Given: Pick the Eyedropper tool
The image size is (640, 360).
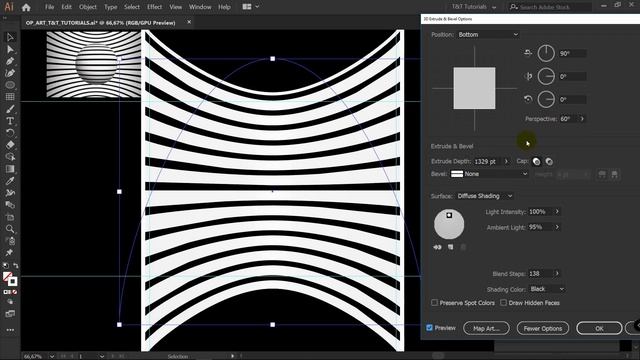Looking at the screenshot, I should 10,181.
